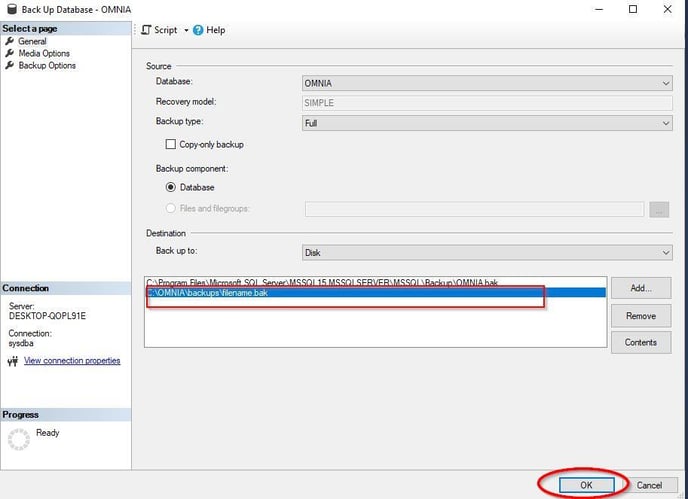Click OK to start the backup
The width and height of the screenshot is (688, 499).
[x=587, y=485]
